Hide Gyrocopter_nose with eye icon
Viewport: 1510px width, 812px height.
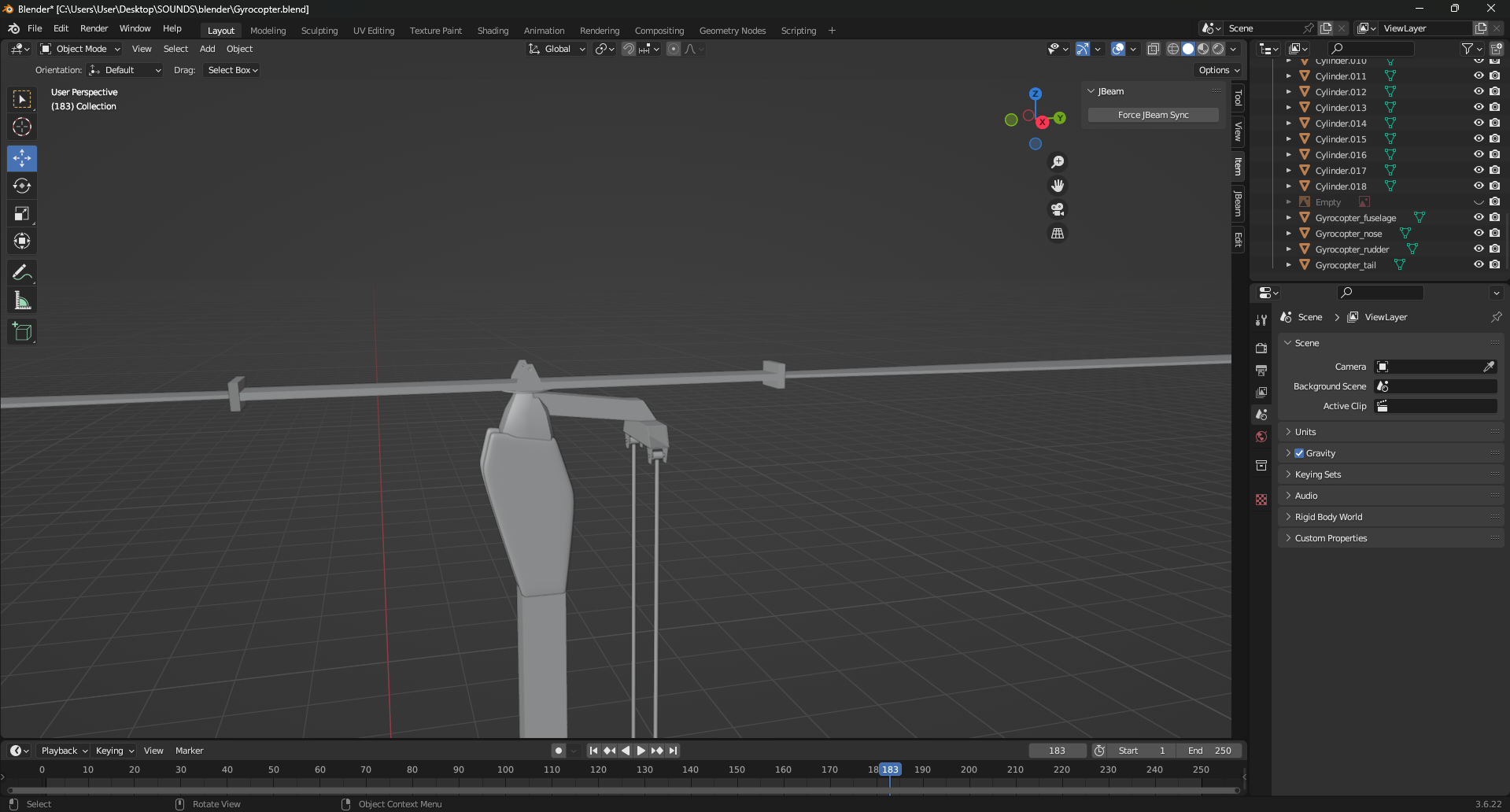(x=1479, y=234)
